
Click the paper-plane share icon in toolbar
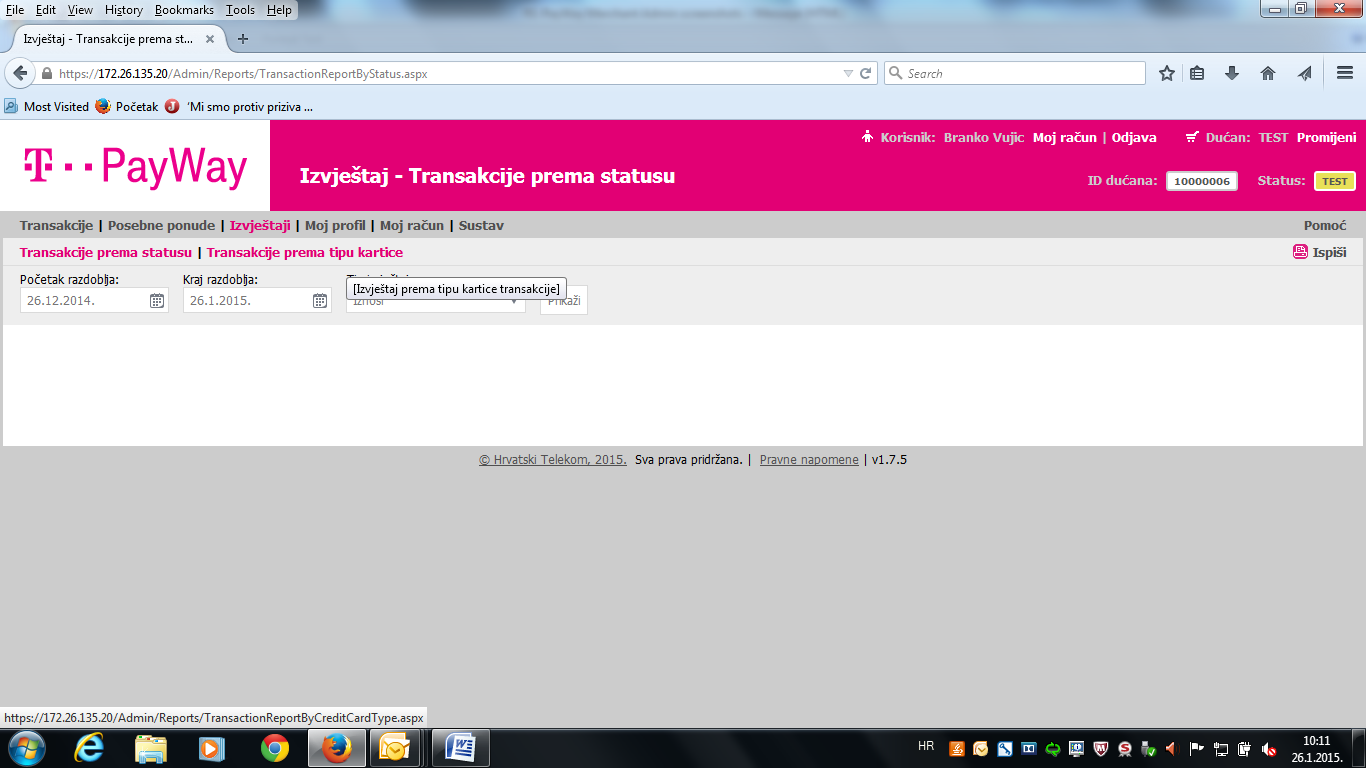[1304, 73]
